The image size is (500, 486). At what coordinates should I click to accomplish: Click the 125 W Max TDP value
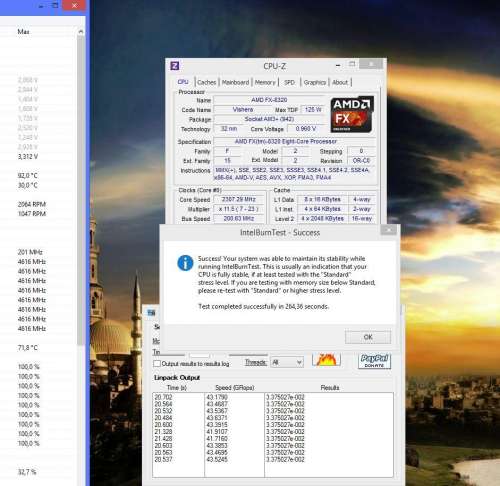point(313,109)
